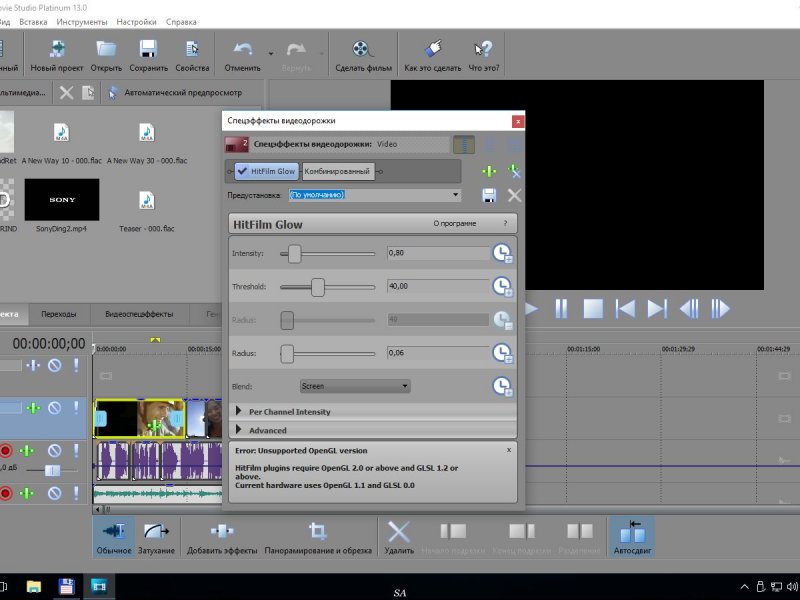
Task: Dismiss the Unsupported OpenGL error message
Action: tap(509, 450)
